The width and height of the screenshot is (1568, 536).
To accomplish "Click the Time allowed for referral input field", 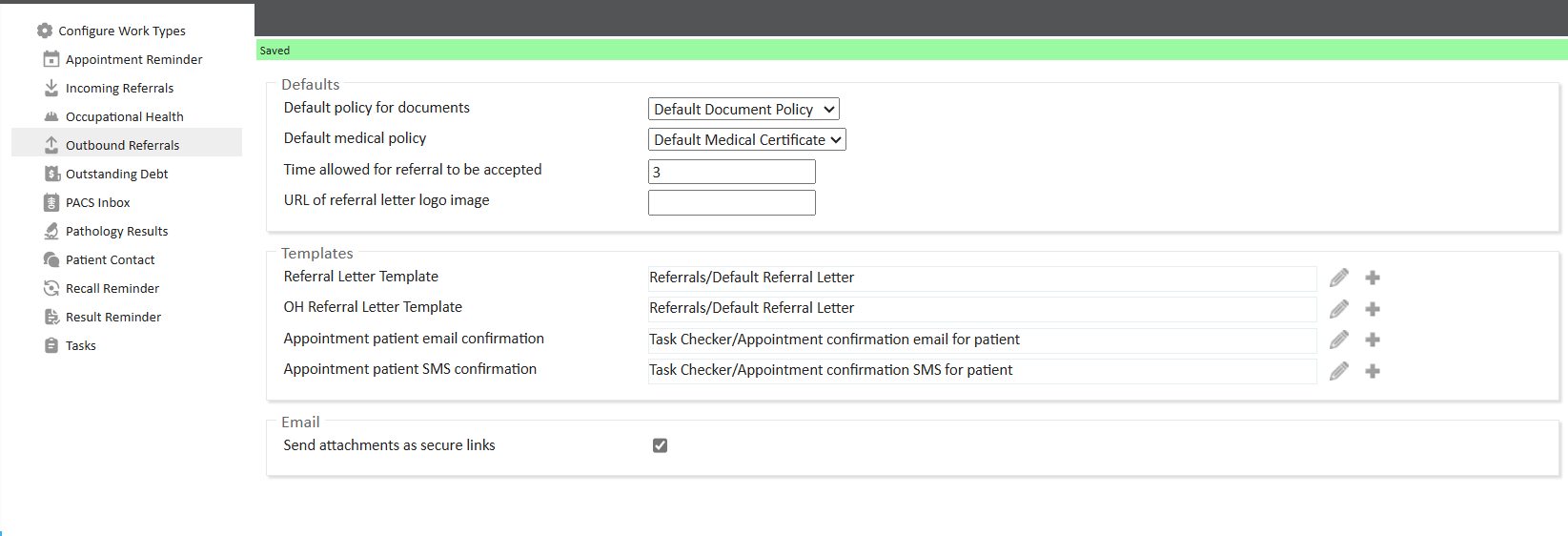I will 731,172.
